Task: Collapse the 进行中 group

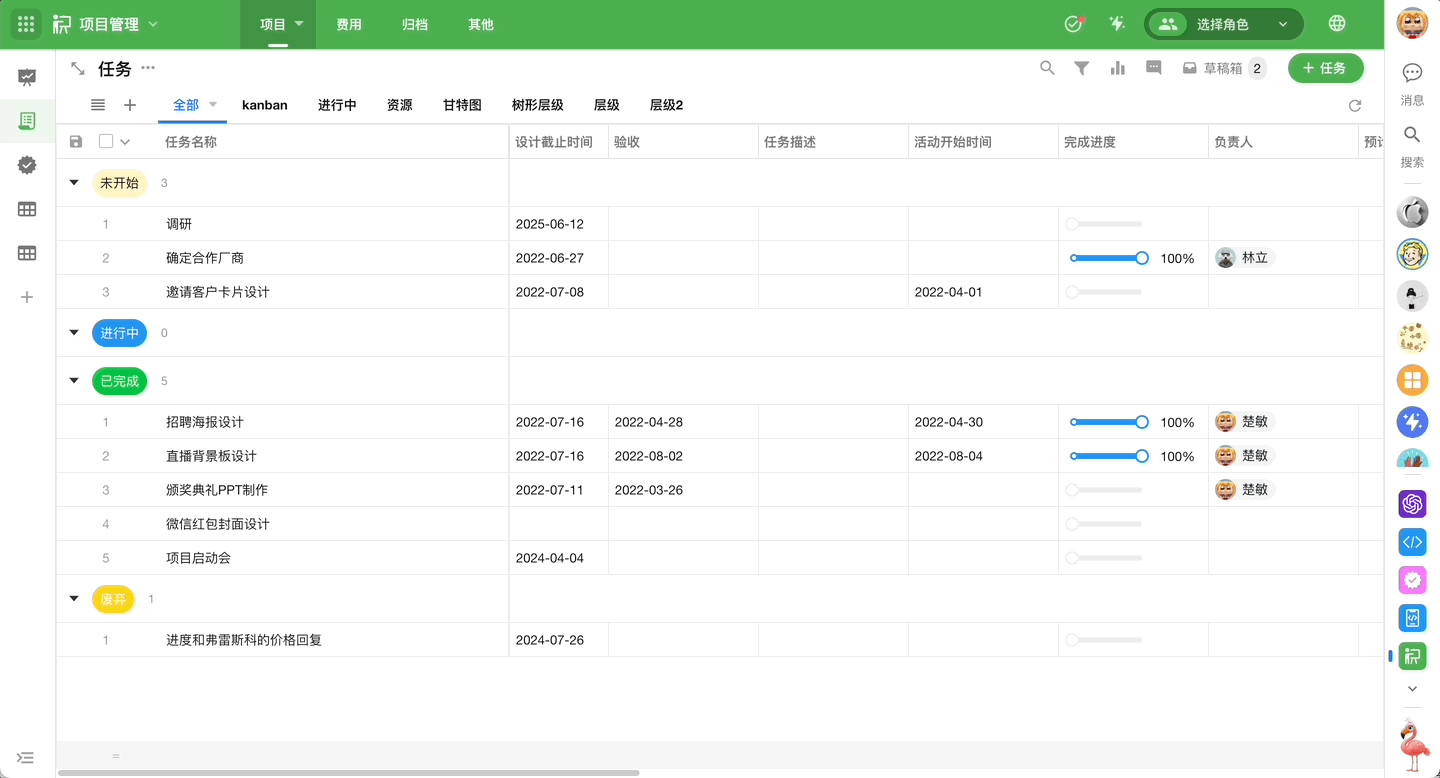Action: tap(74, 333)
